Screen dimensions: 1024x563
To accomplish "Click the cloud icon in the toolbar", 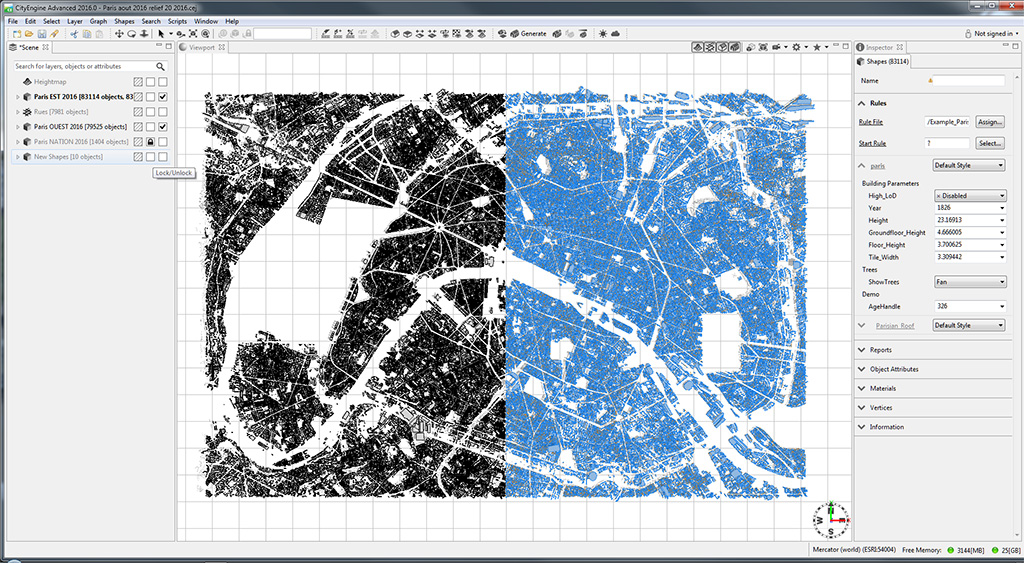I will 617,34.
